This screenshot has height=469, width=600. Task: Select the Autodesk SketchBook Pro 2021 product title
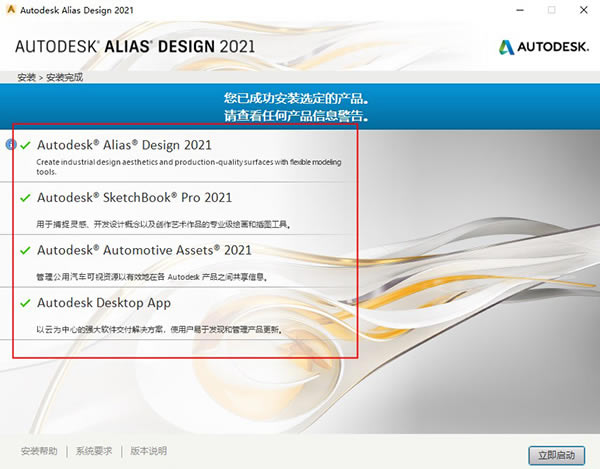134,197
